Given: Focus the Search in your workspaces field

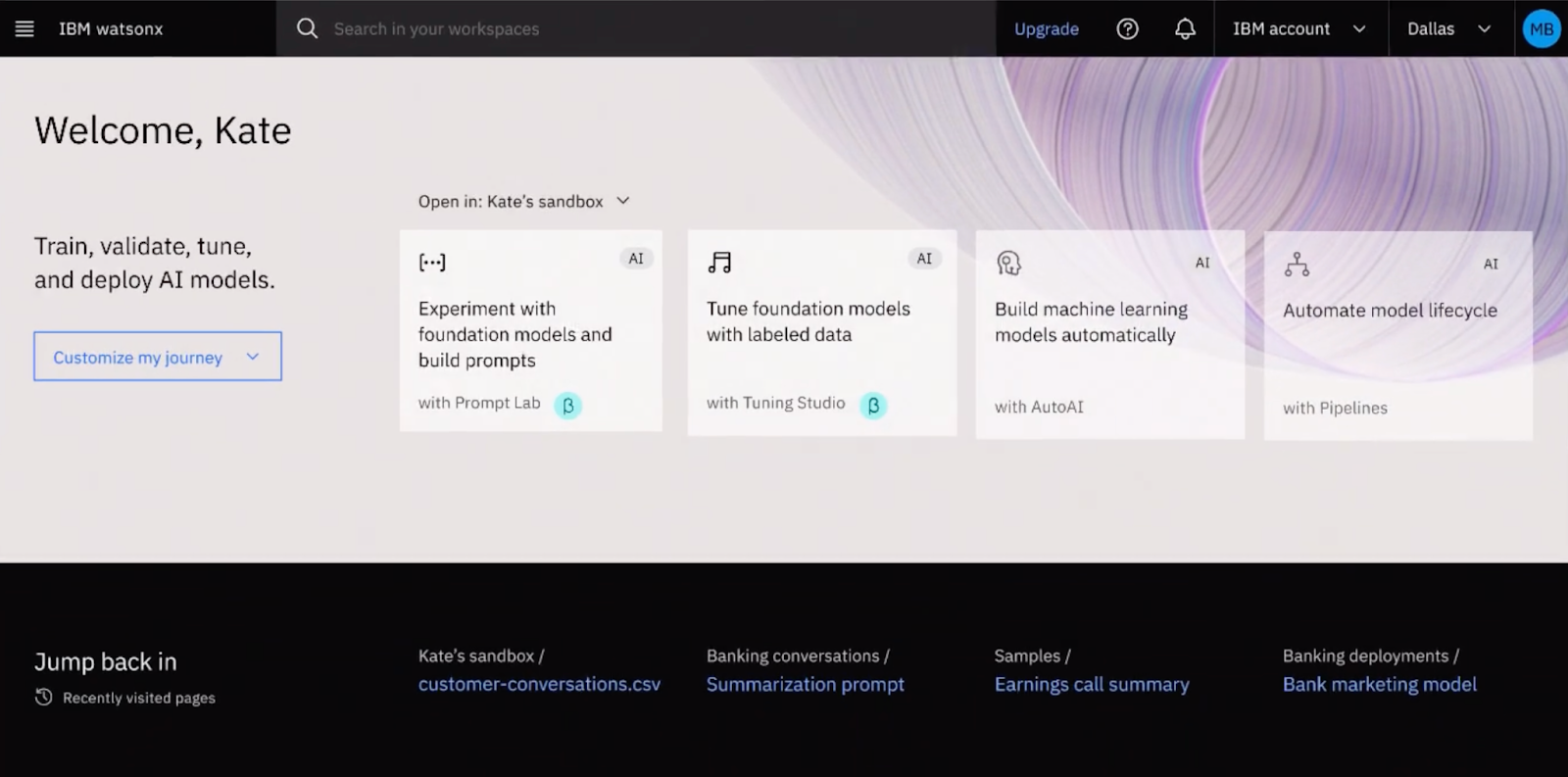Looking at the screenshot, I should coord(635,28).
